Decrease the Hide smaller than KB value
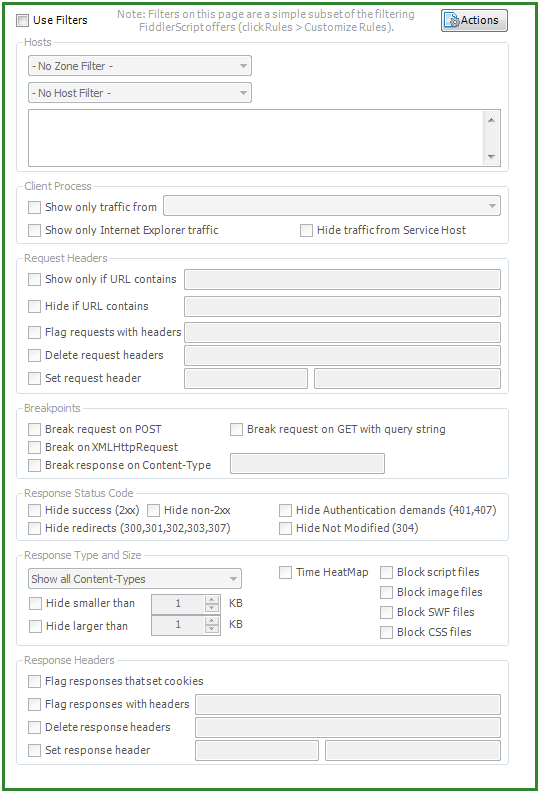541x793 pixels. coord(212,608)
